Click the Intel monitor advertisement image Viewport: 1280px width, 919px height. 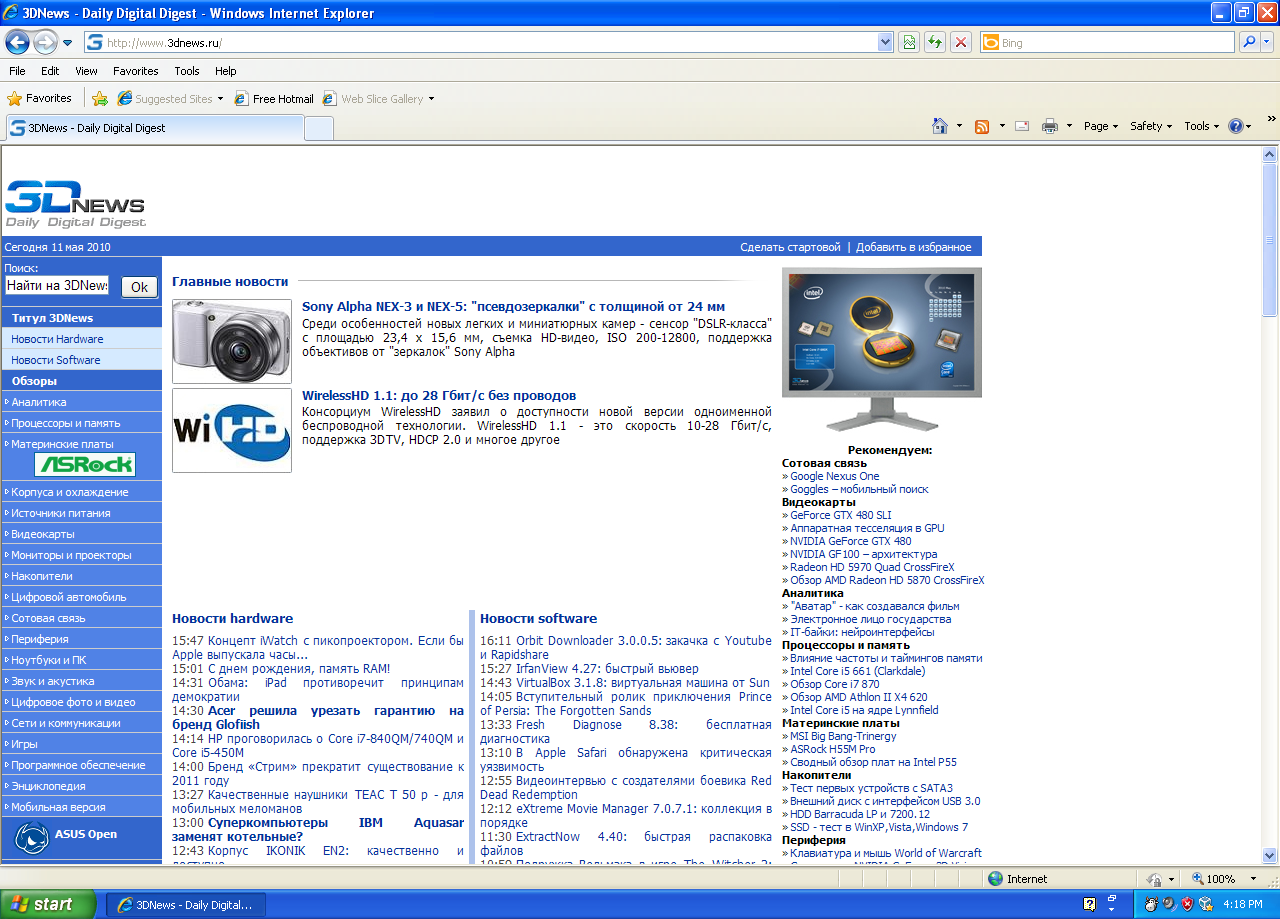tap(882, 350)
